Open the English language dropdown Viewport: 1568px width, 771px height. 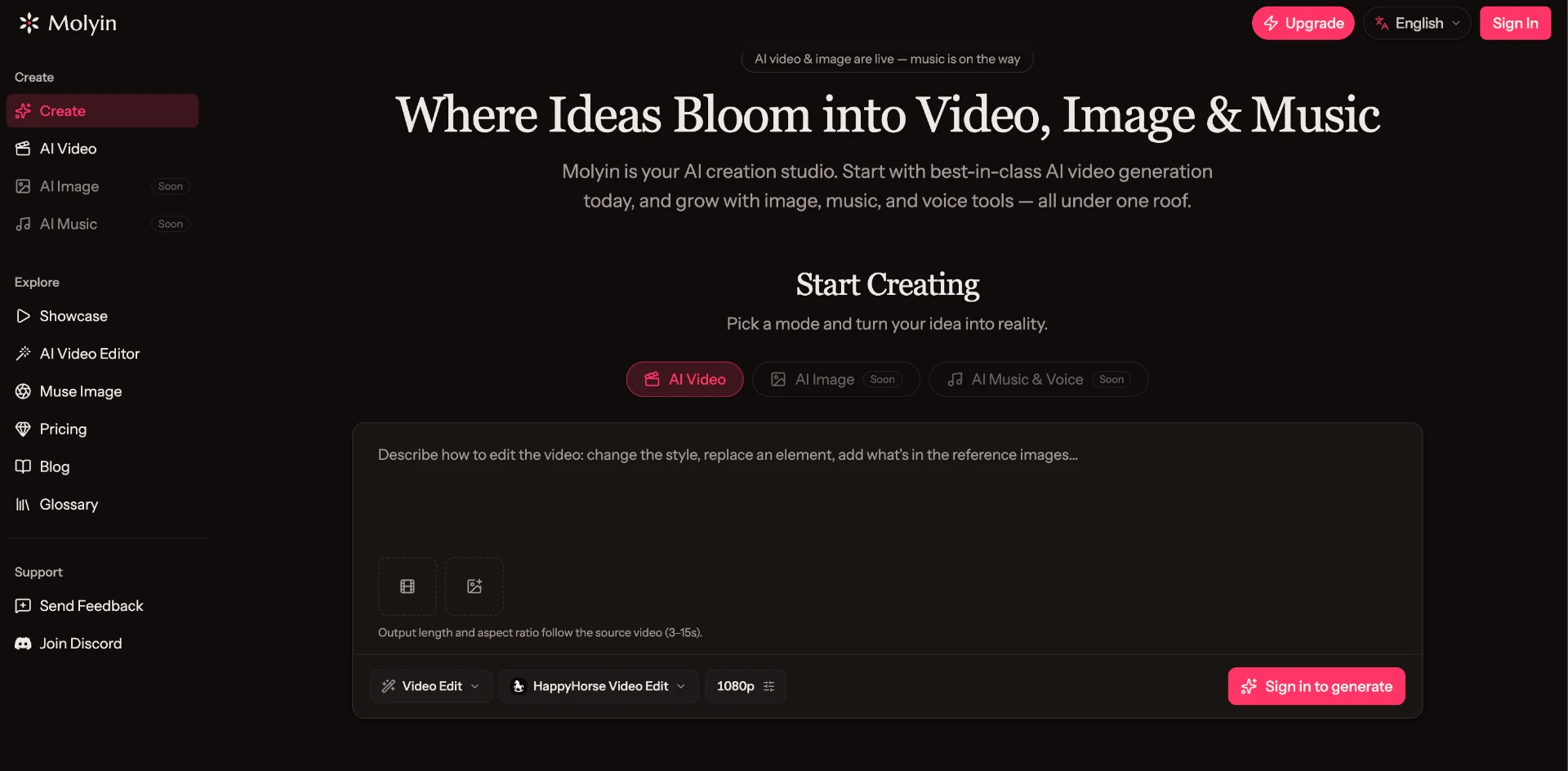click(1417, 23)
